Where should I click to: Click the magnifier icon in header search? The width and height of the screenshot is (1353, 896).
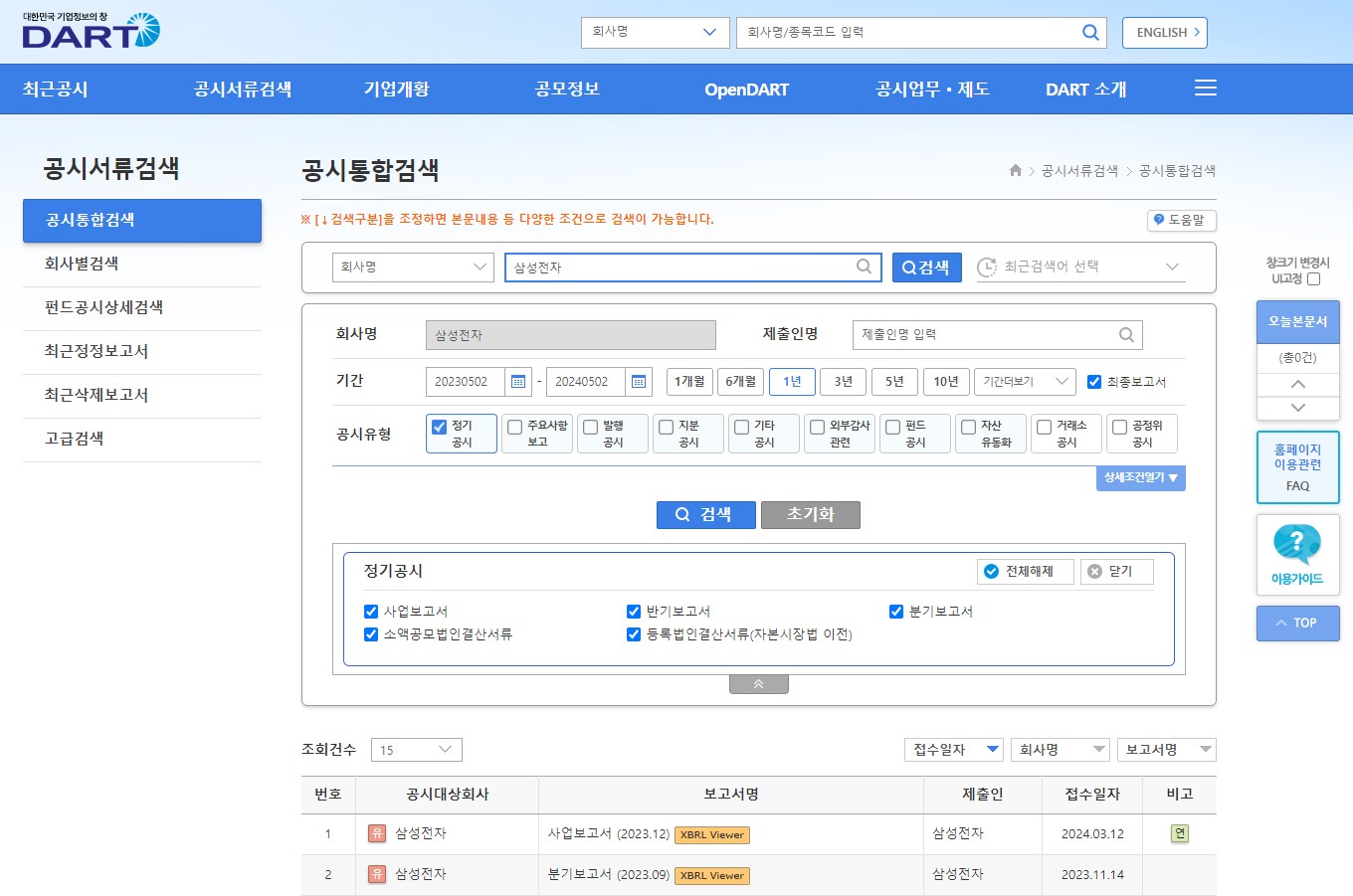pos(1090,32)
